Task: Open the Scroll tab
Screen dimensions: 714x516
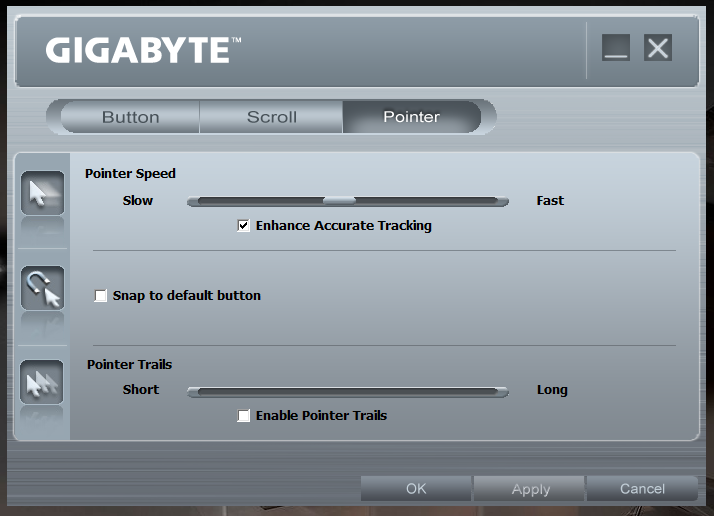Action: pyautogui.click(x=271, y=117)
